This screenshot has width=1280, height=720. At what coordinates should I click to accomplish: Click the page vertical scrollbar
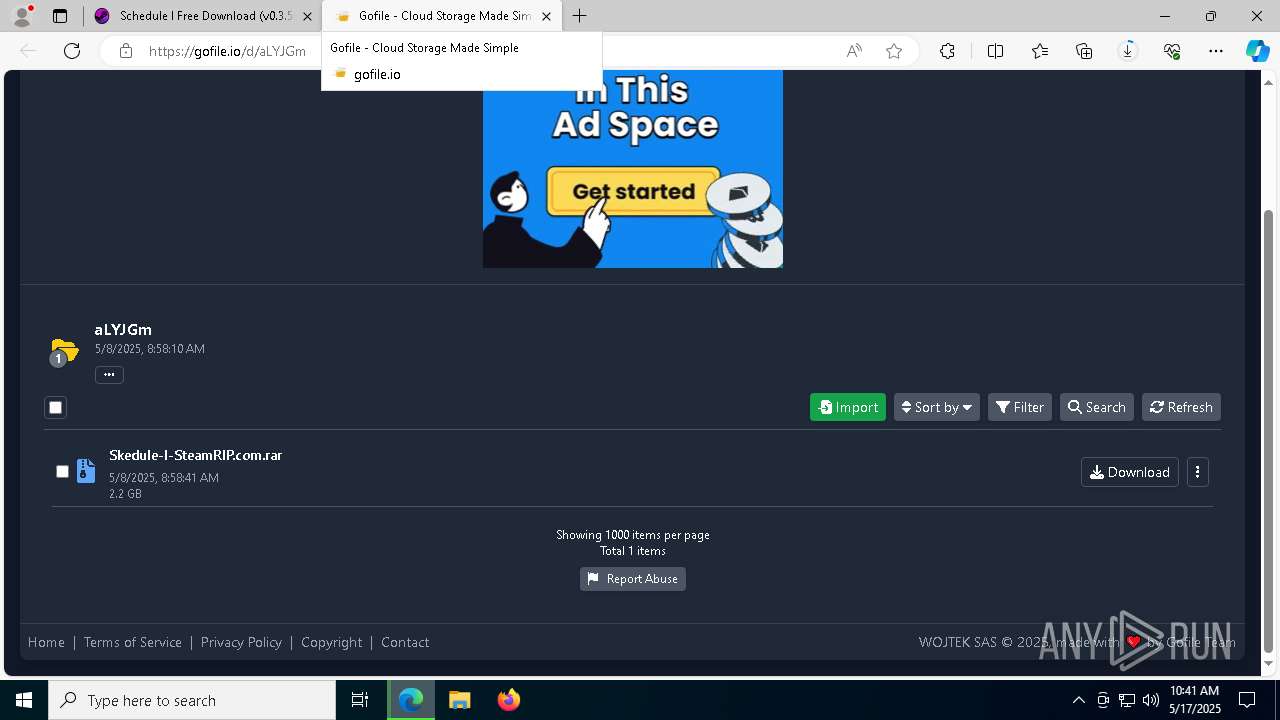click(x=1269, y=430)
